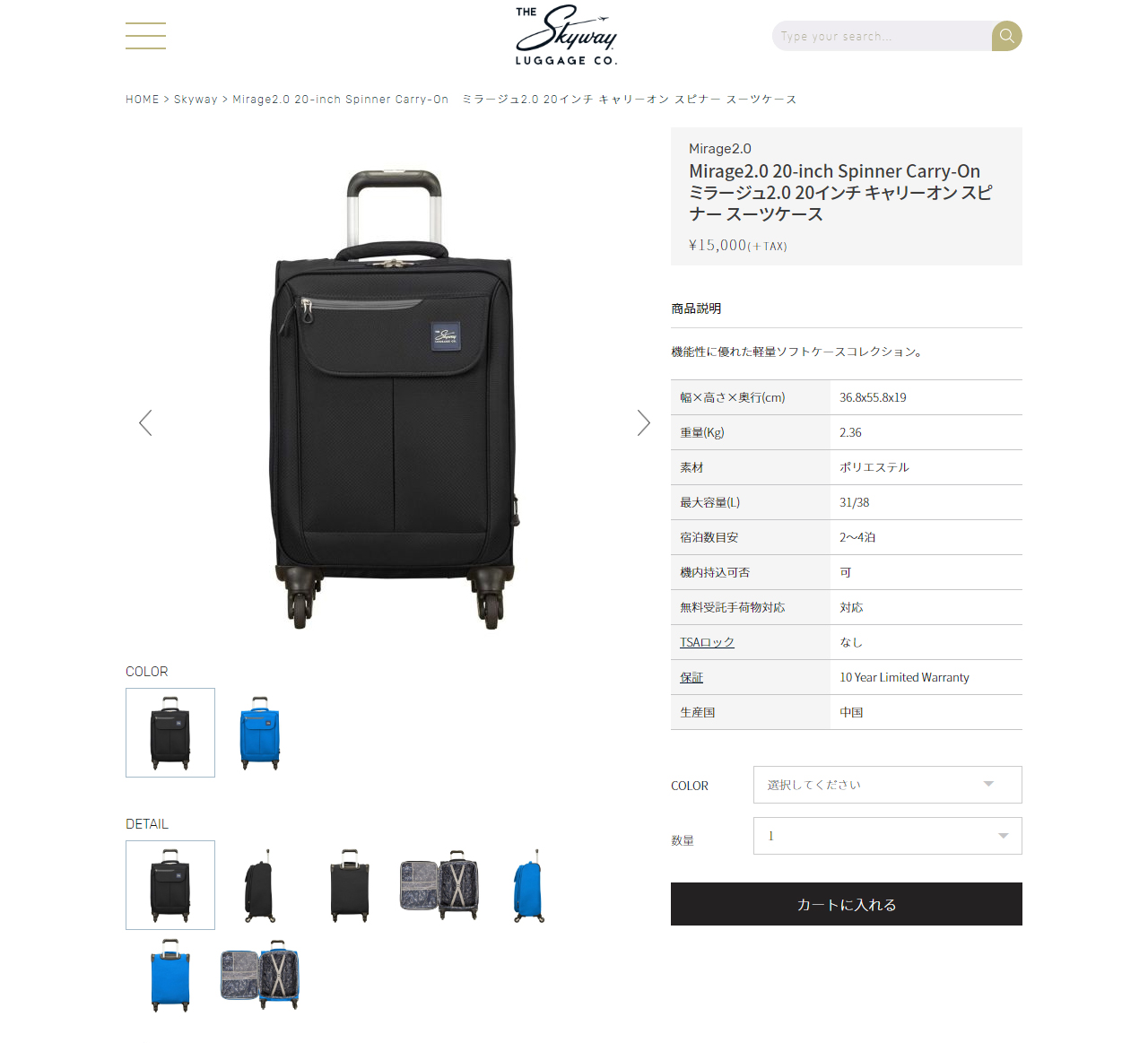
Task: View the open blue suitcase interior thumbnail
Action: click(x=260, y=975)
